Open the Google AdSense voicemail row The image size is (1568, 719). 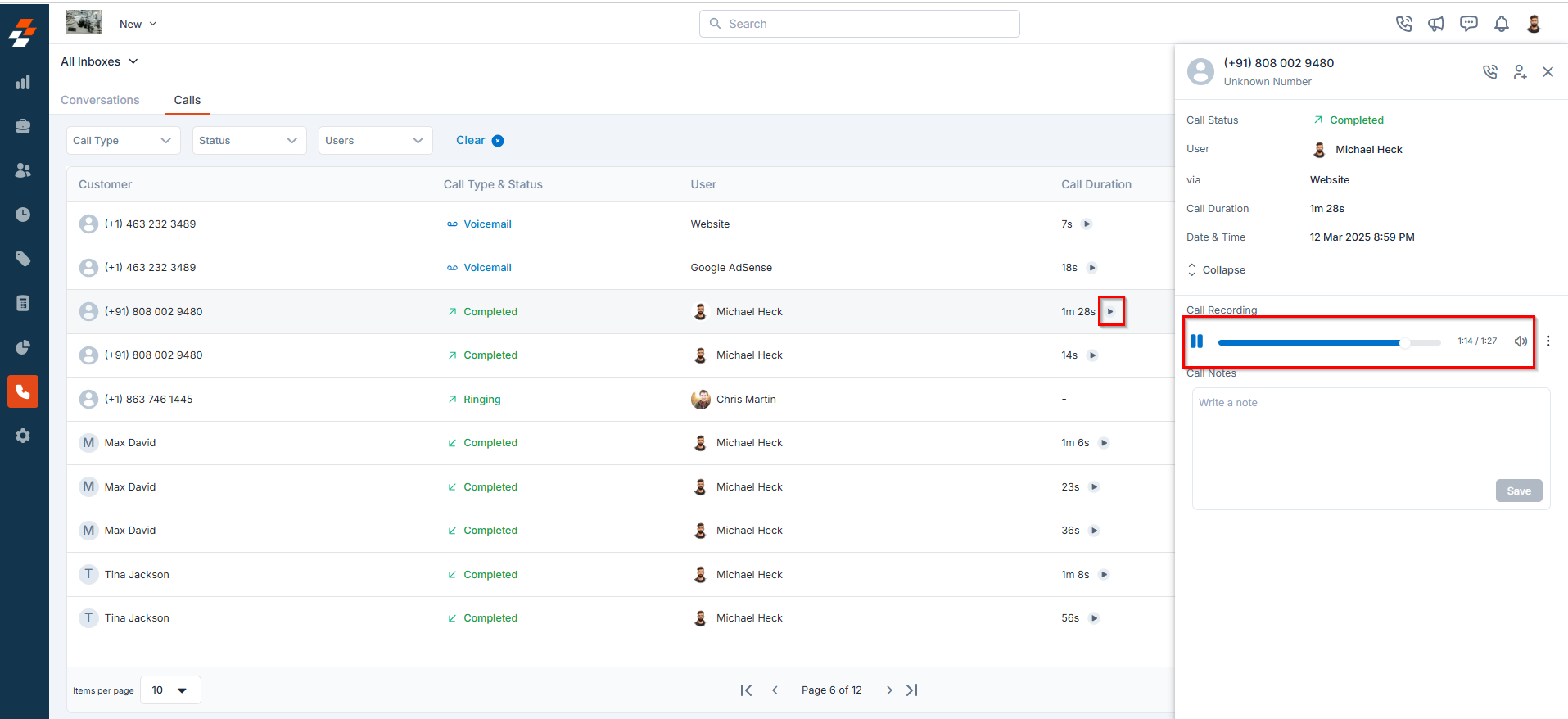(621, 268)
